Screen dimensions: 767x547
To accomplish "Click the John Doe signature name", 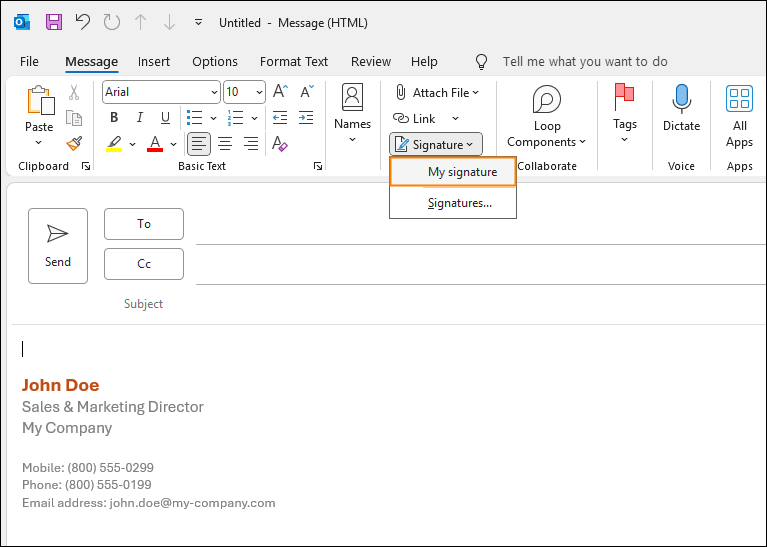I will pos(61,386).
